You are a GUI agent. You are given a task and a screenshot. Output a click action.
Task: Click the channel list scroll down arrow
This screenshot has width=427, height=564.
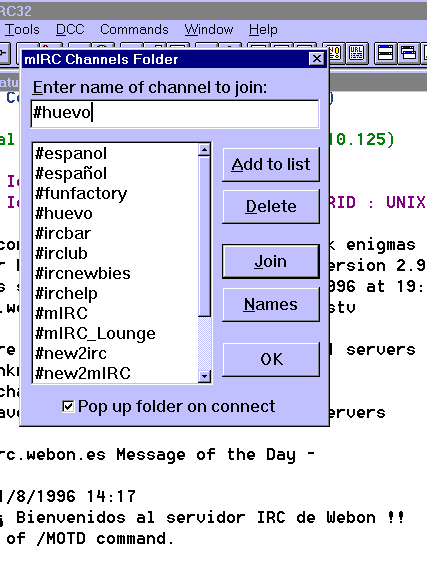click(204, 376)
